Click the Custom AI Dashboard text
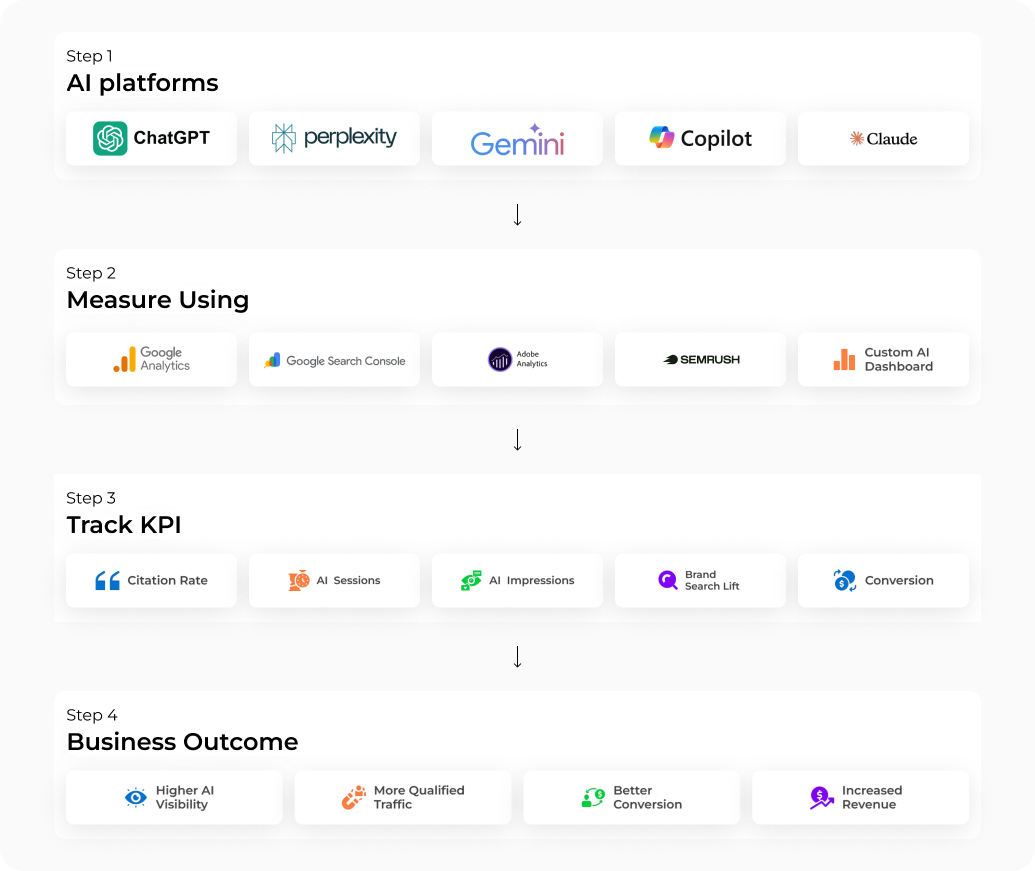 (898, 360)
